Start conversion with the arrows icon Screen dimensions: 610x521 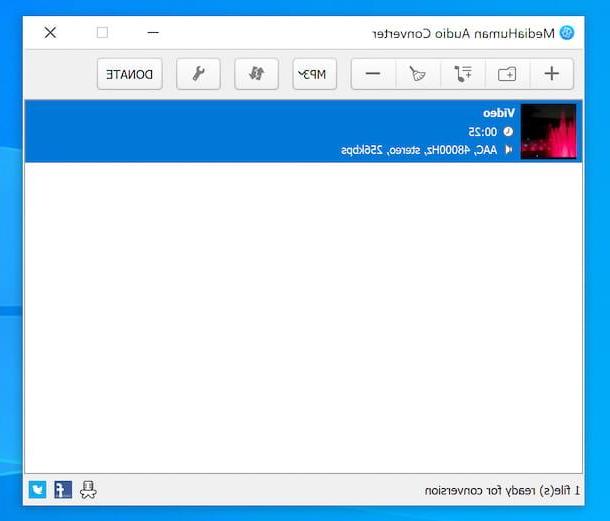point(256,74)
